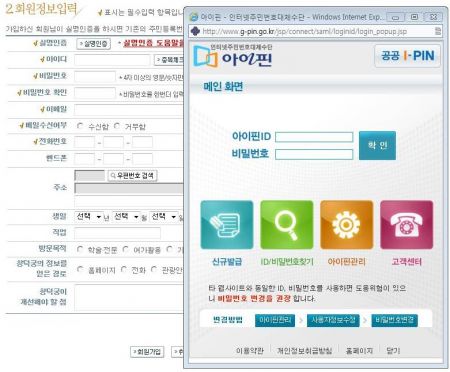Open the birth month 선택 dropdown

(126, 217)
